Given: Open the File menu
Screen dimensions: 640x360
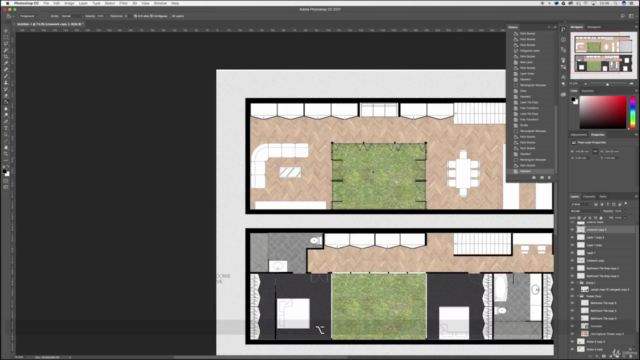Looking at the screenshot, I should click(x=46, y=3).
